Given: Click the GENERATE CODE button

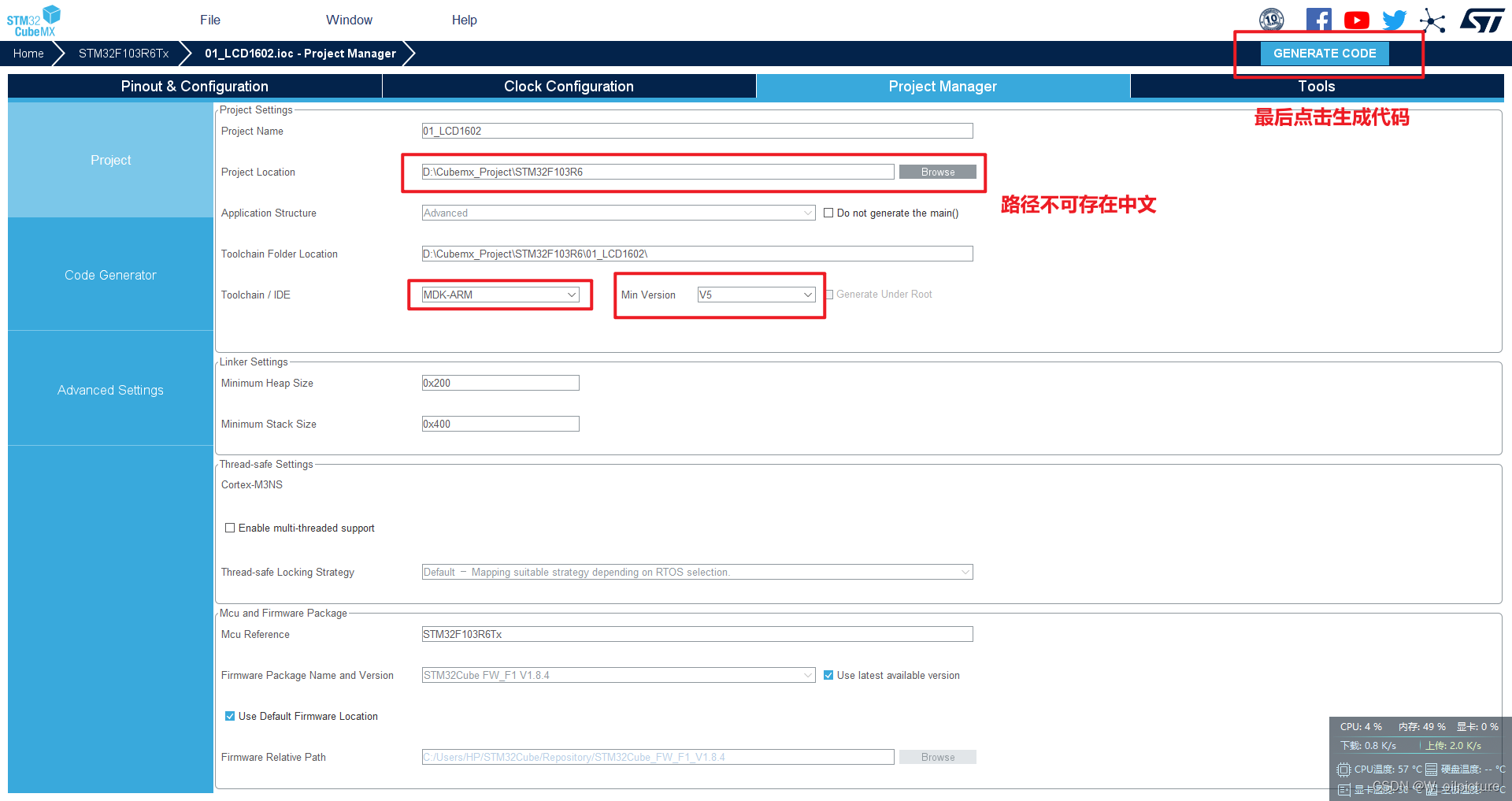Looking at the screenshot, I should click(1325, 54).
